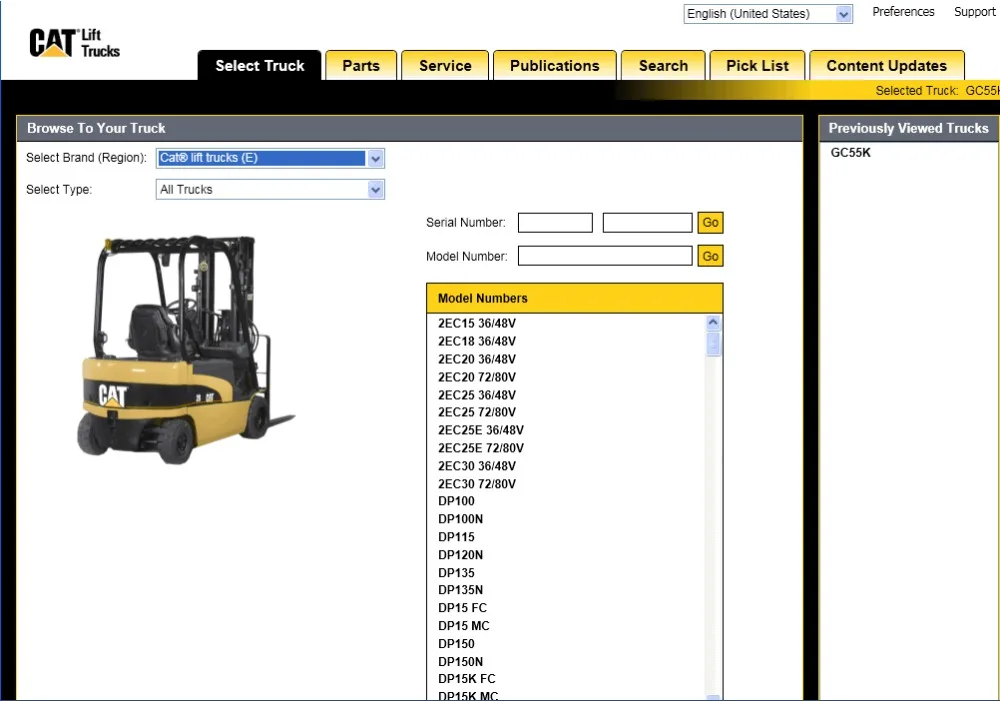
Task: Switch to the Parts tab
Action: [x=360, y=66]
